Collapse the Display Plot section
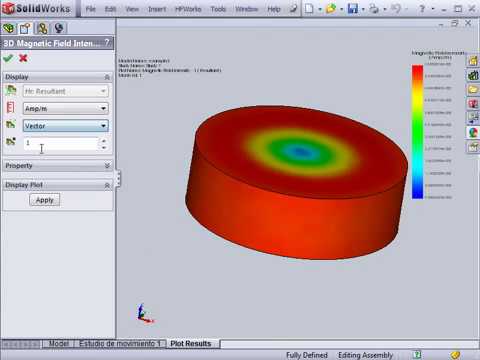This screenshot has height=360, width=480. pos(107,185)
